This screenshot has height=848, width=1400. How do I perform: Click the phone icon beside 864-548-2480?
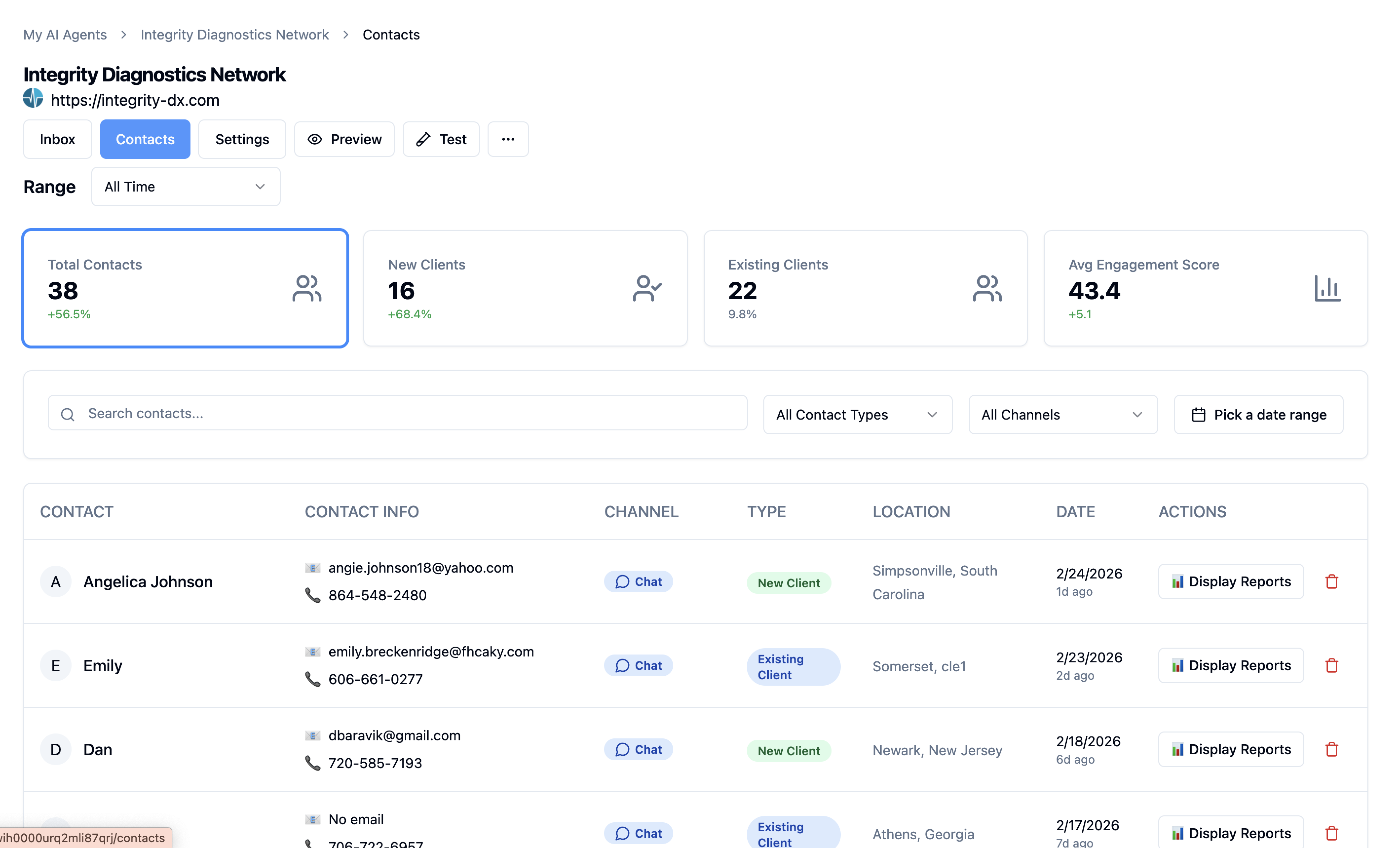tap(313, 595)
